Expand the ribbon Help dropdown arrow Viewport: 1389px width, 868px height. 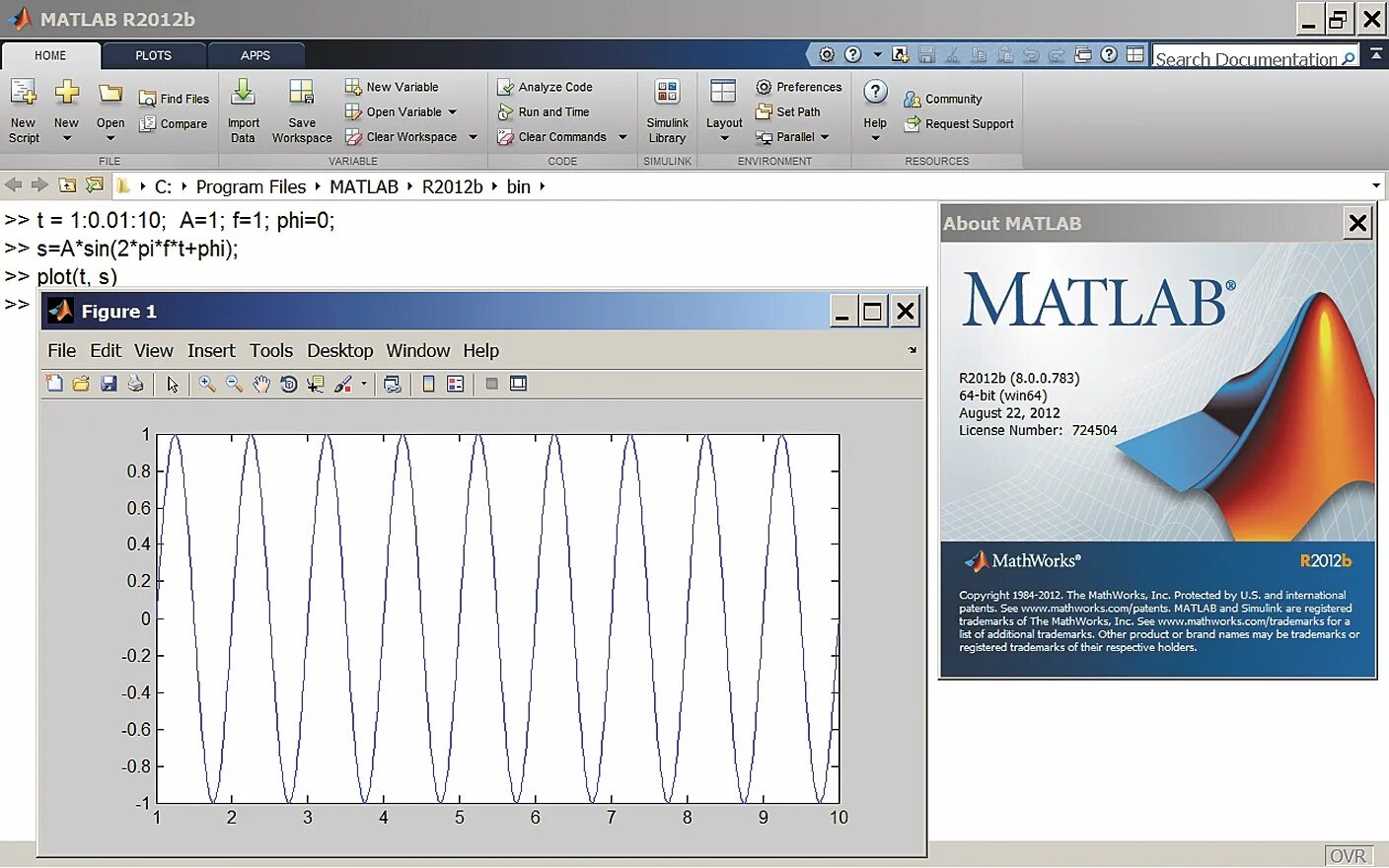tap(875, 138)
